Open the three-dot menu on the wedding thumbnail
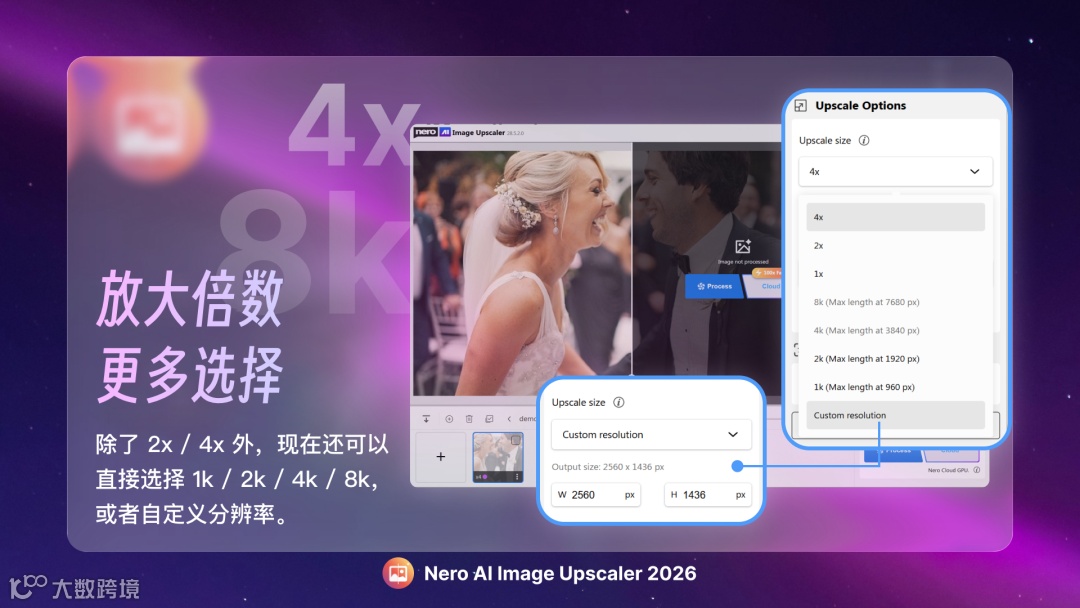Viewport: 1080px width, 608px height. click(517, 476)
